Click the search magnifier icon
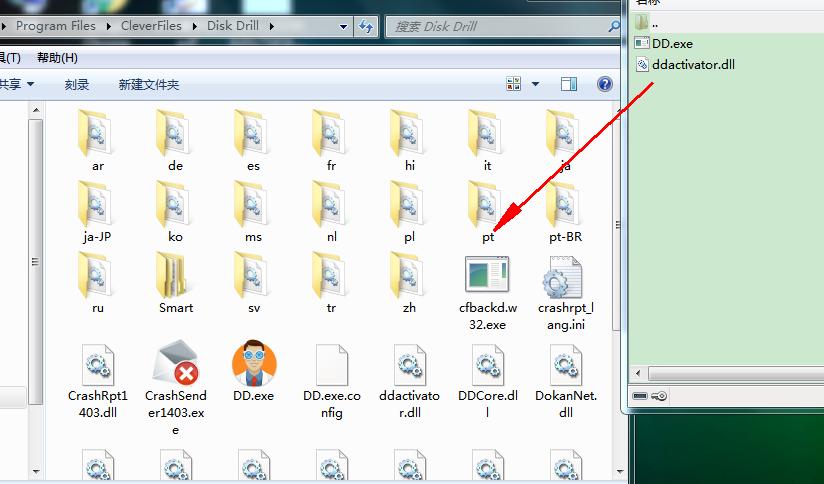The width and height of the screenshot is (824, 484). tap(613, 26)
